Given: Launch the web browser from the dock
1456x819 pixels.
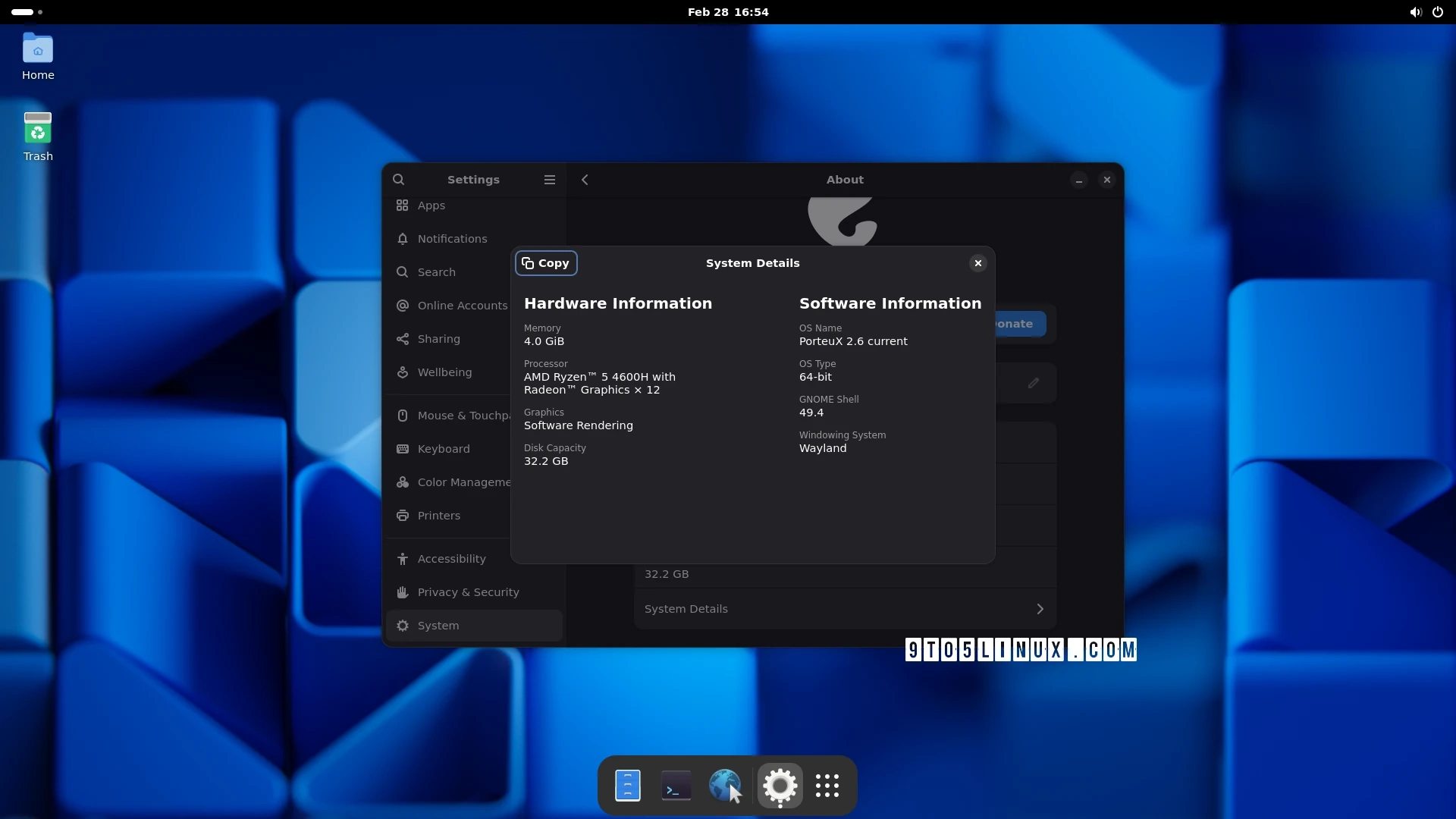Looking at the screenshot, I should (725, 785).
